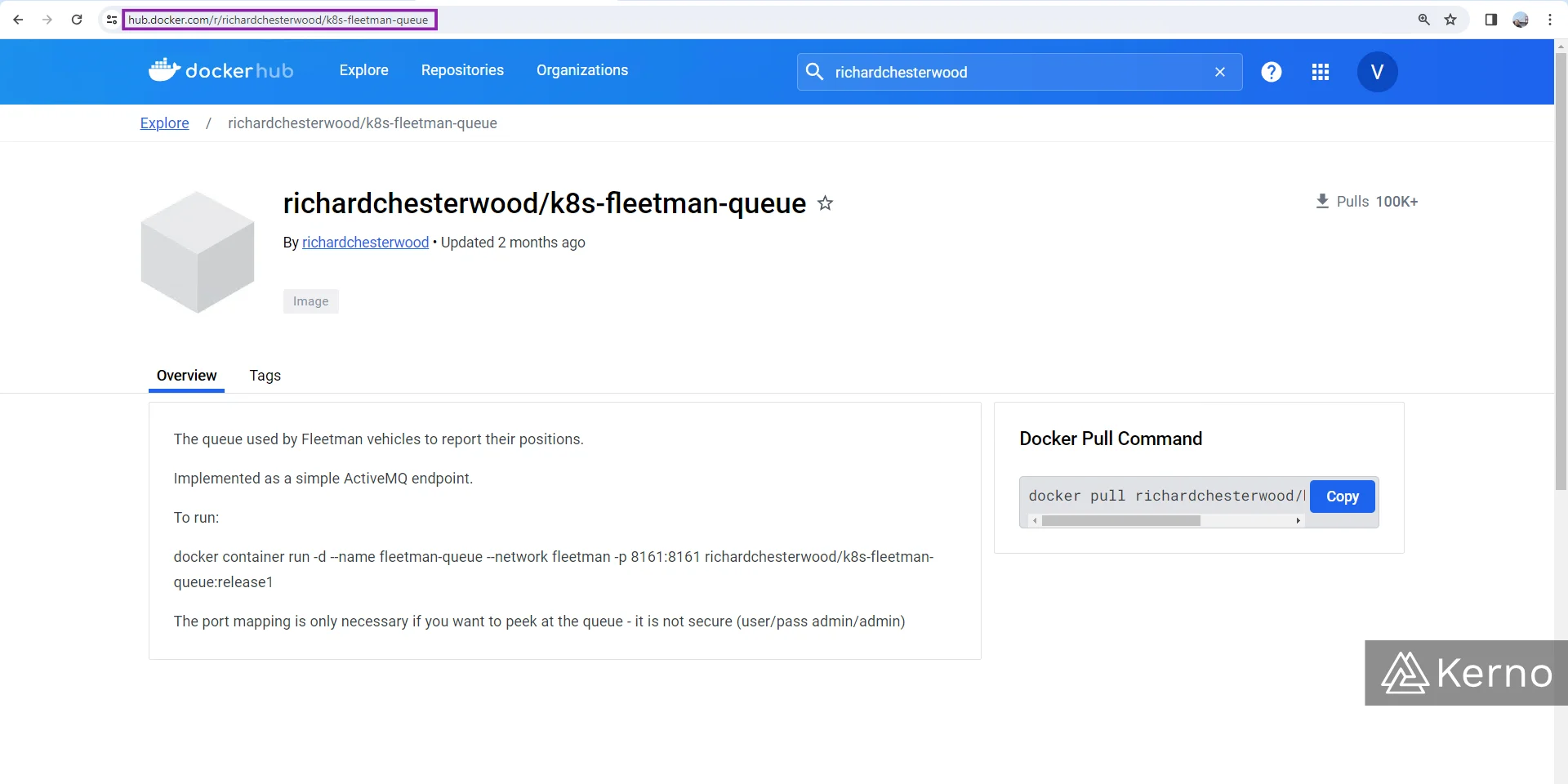Click the Pulls 100K+ count
1568x784 pixels.
[1377, 202]
